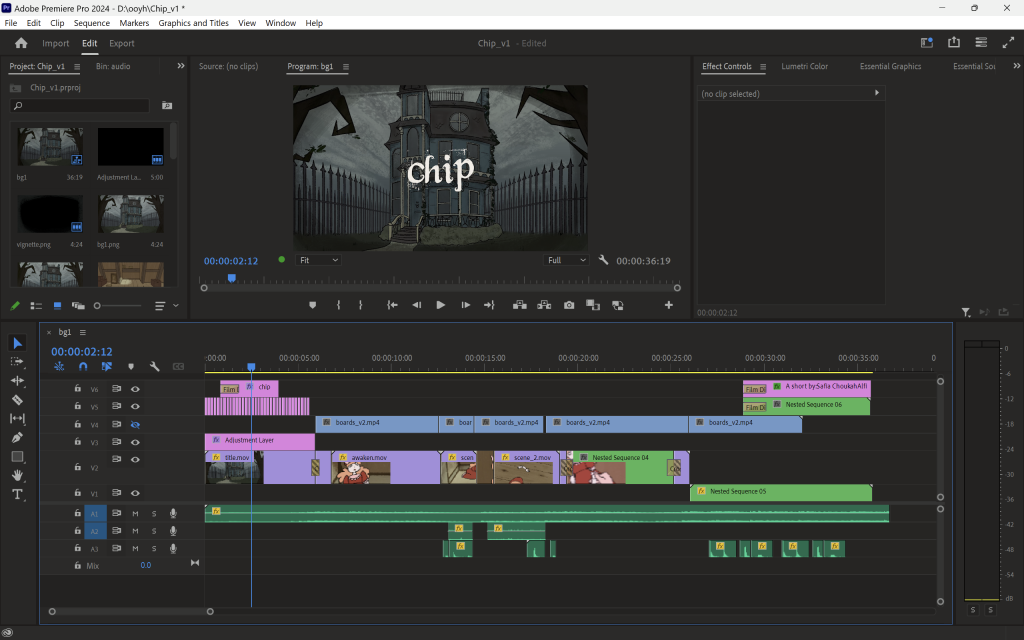Open Graphics and Titles menu

[x=193, y=23]
